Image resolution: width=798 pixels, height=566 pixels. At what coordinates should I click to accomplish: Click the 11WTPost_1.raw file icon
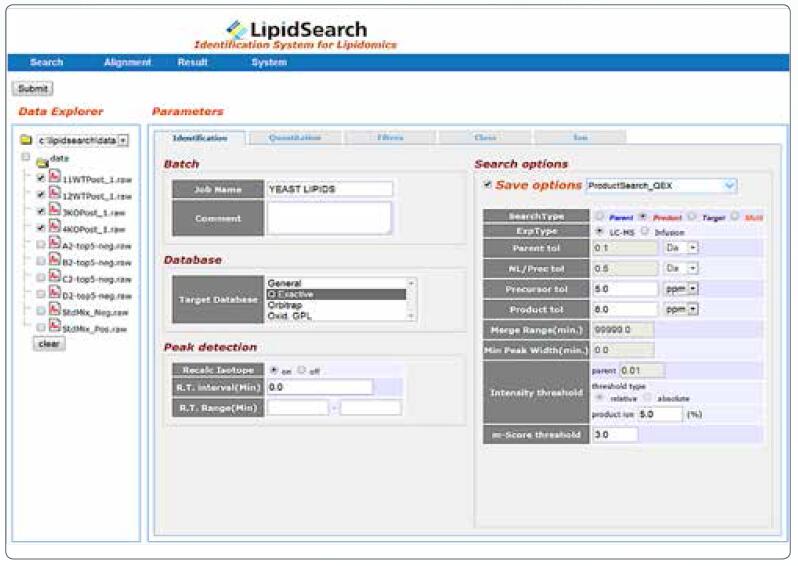pos(54,177)
